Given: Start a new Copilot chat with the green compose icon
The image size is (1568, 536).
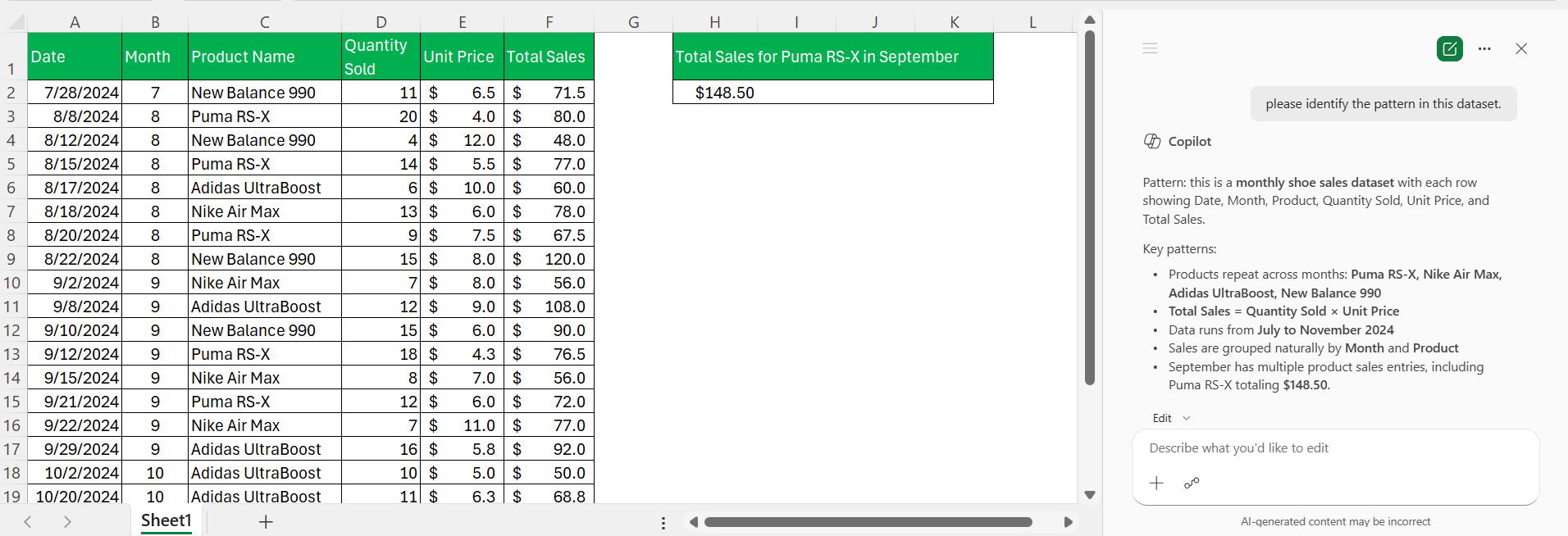Looking at the screenshot, I should pyautogui.click(x=1450, y=48).
